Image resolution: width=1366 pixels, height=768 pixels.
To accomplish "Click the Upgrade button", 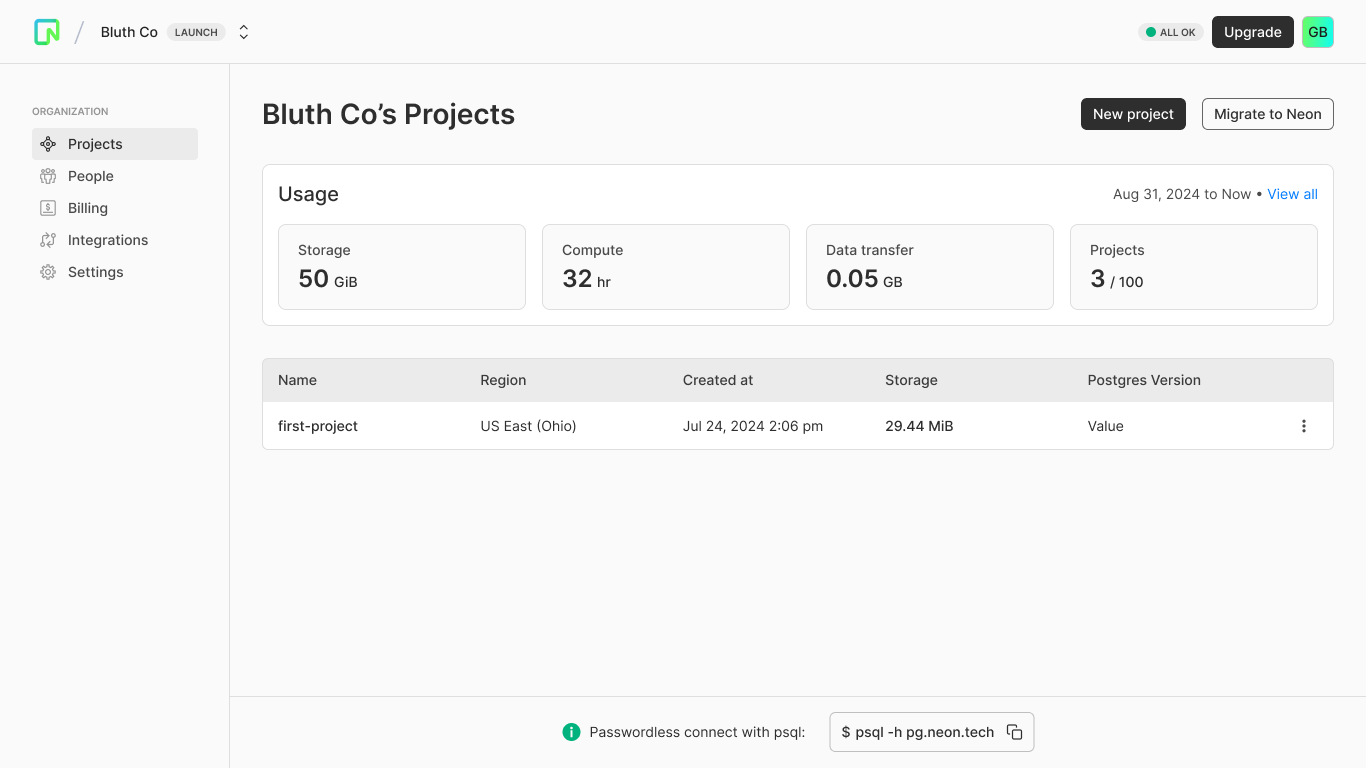I will tap(1252, 32).
